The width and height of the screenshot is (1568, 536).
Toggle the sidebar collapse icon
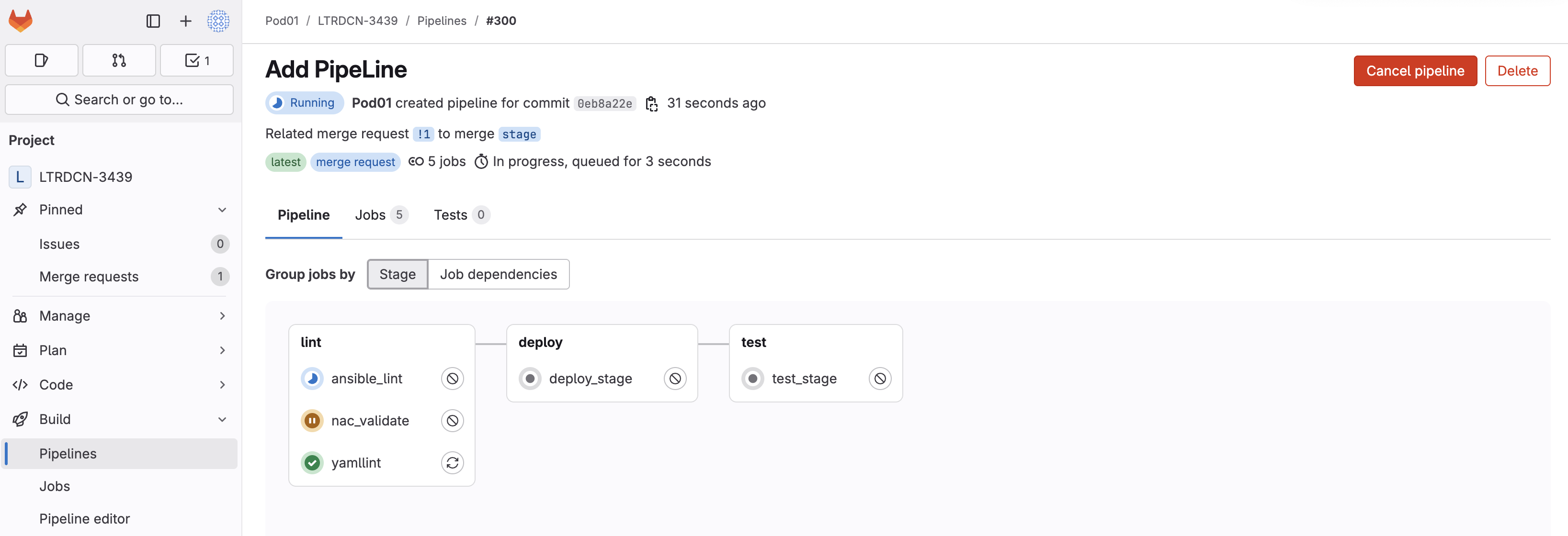pos(153,21)
